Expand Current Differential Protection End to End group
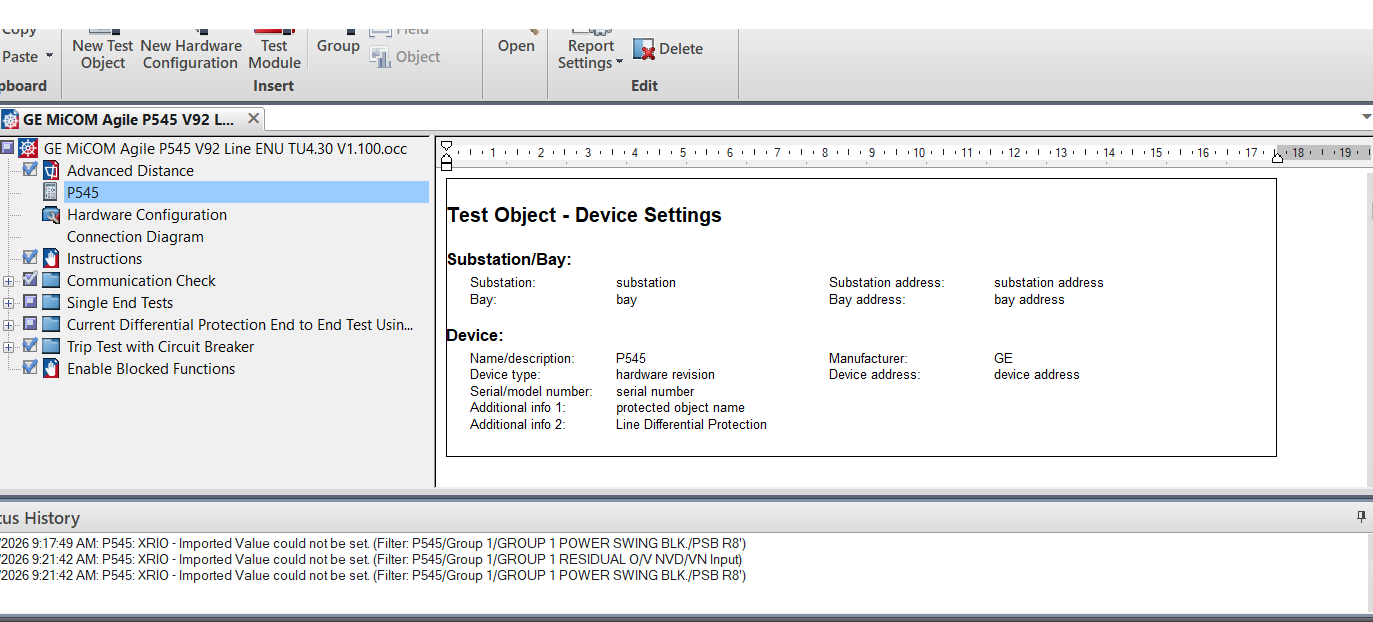Image resolution: width=1373 pixels, height=622 pixels. (9, 325)
